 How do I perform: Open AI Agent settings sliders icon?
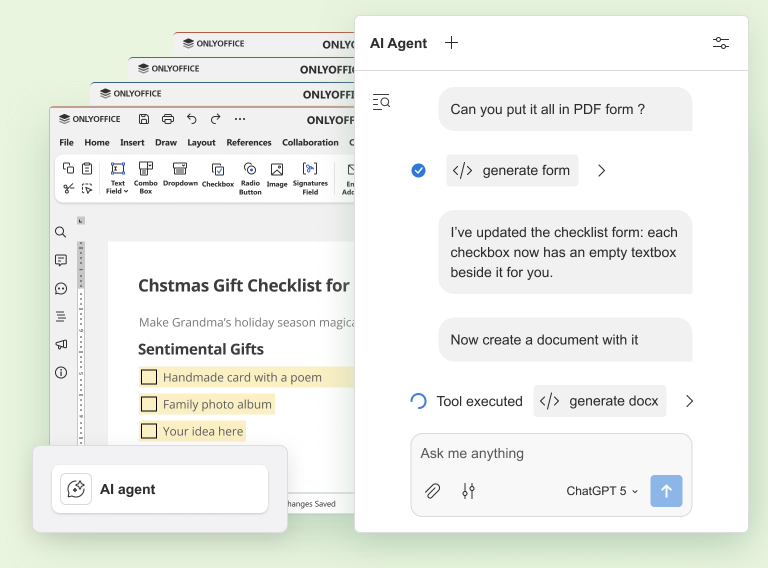click(x=721, y=43)
